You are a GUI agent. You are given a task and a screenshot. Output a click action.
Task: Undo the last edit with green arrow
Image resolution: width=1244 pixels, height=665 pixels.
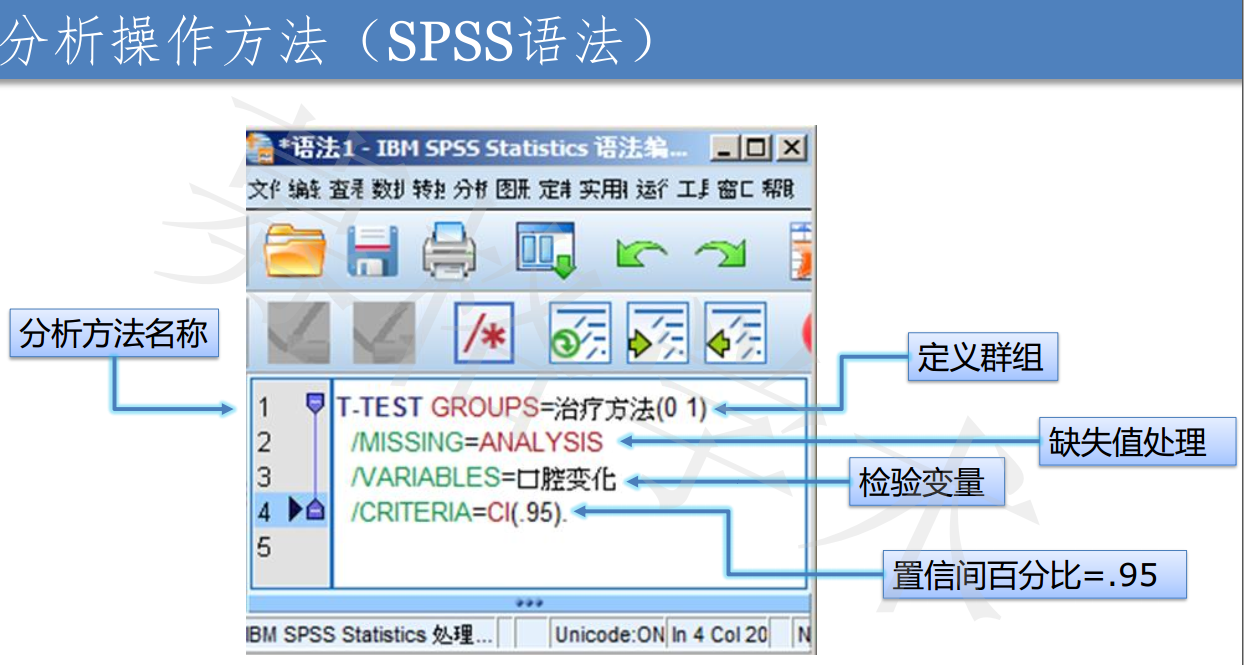pos(641,253)
